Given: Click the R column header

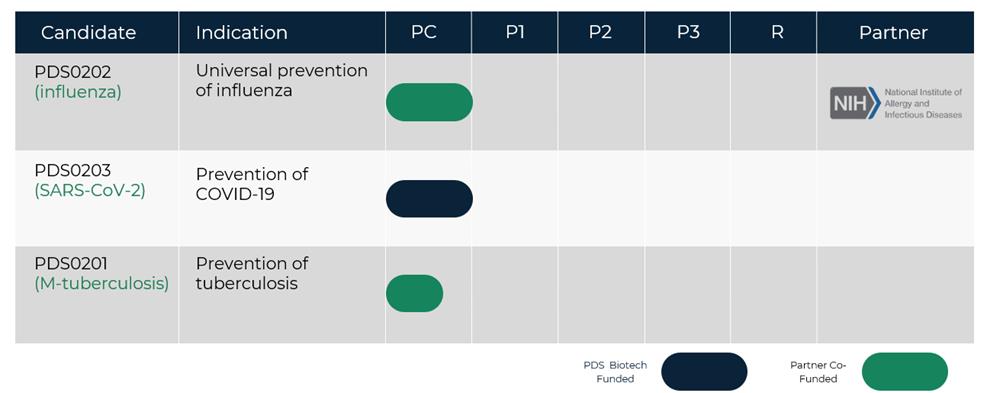Looking at the screenshot, I should (777, 33).
